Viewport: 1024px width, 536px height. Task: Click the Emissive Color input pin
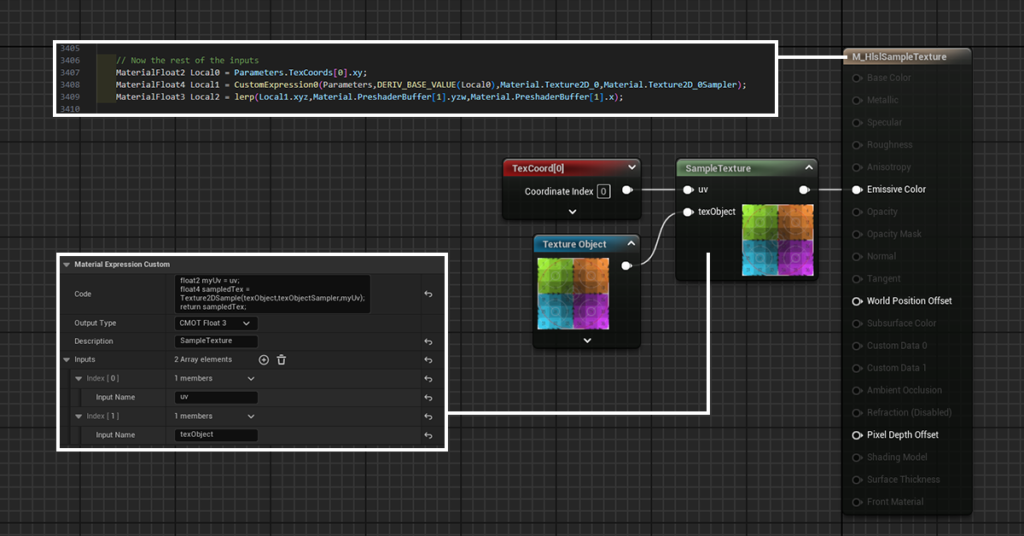click(x=857, y=189)
